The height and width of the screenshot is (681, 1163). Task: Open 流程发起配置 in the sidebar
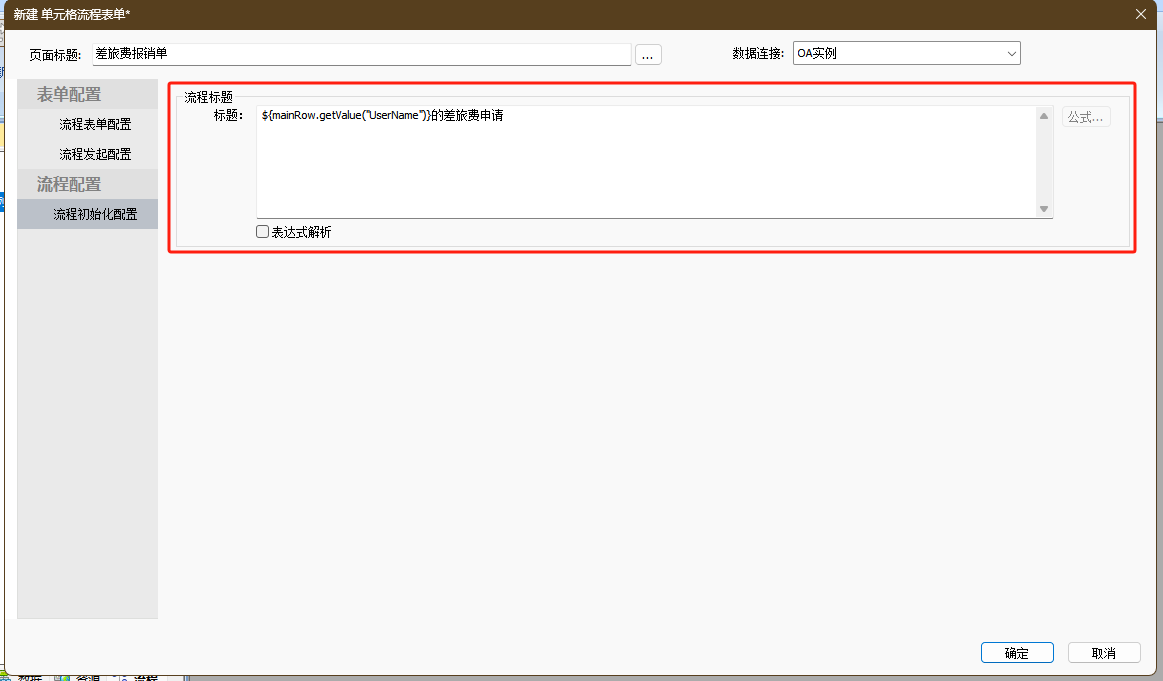pos(95,154)
